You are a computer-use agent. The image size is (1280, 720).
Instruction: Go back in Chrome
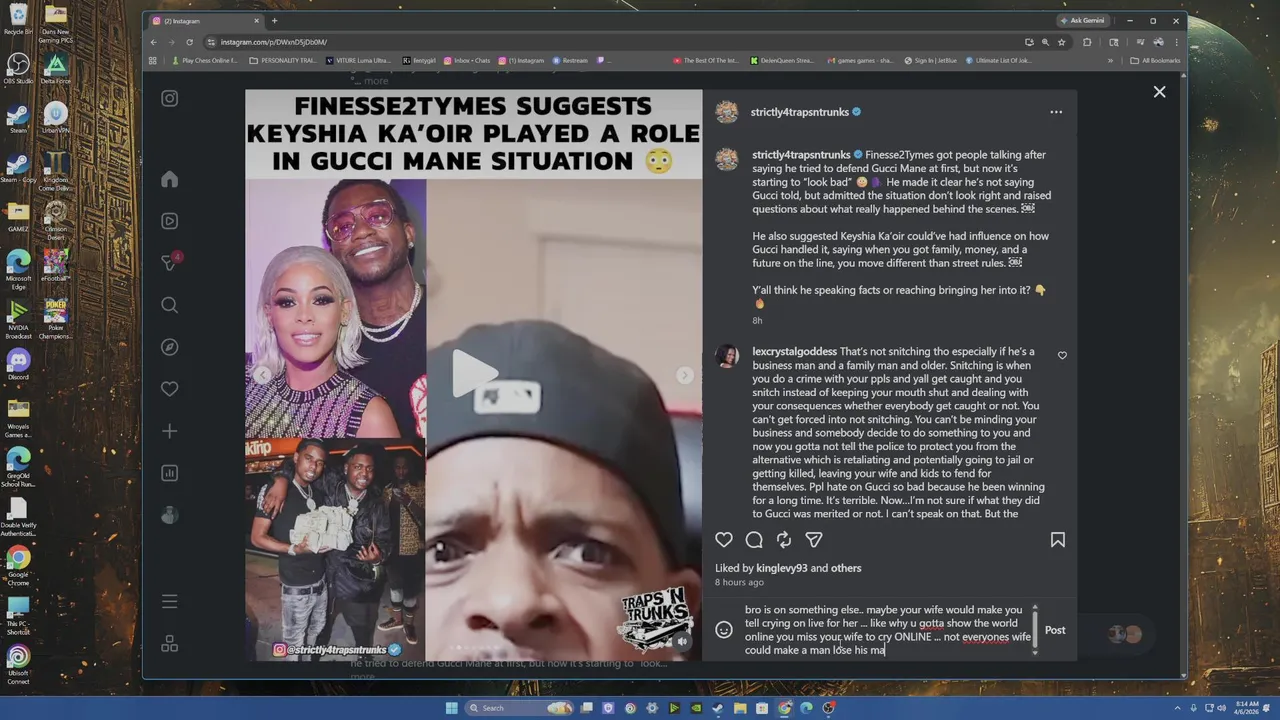[x=153, y=42]
